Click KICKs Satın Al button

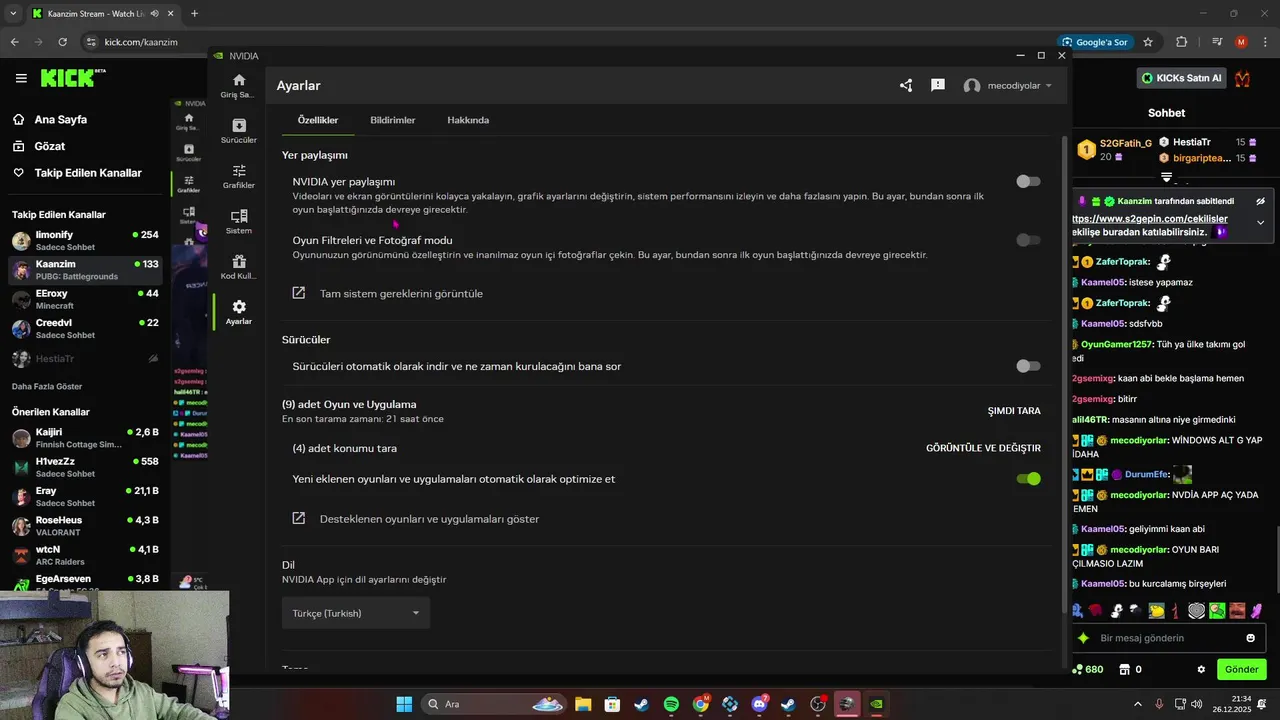click(1182, 78)
